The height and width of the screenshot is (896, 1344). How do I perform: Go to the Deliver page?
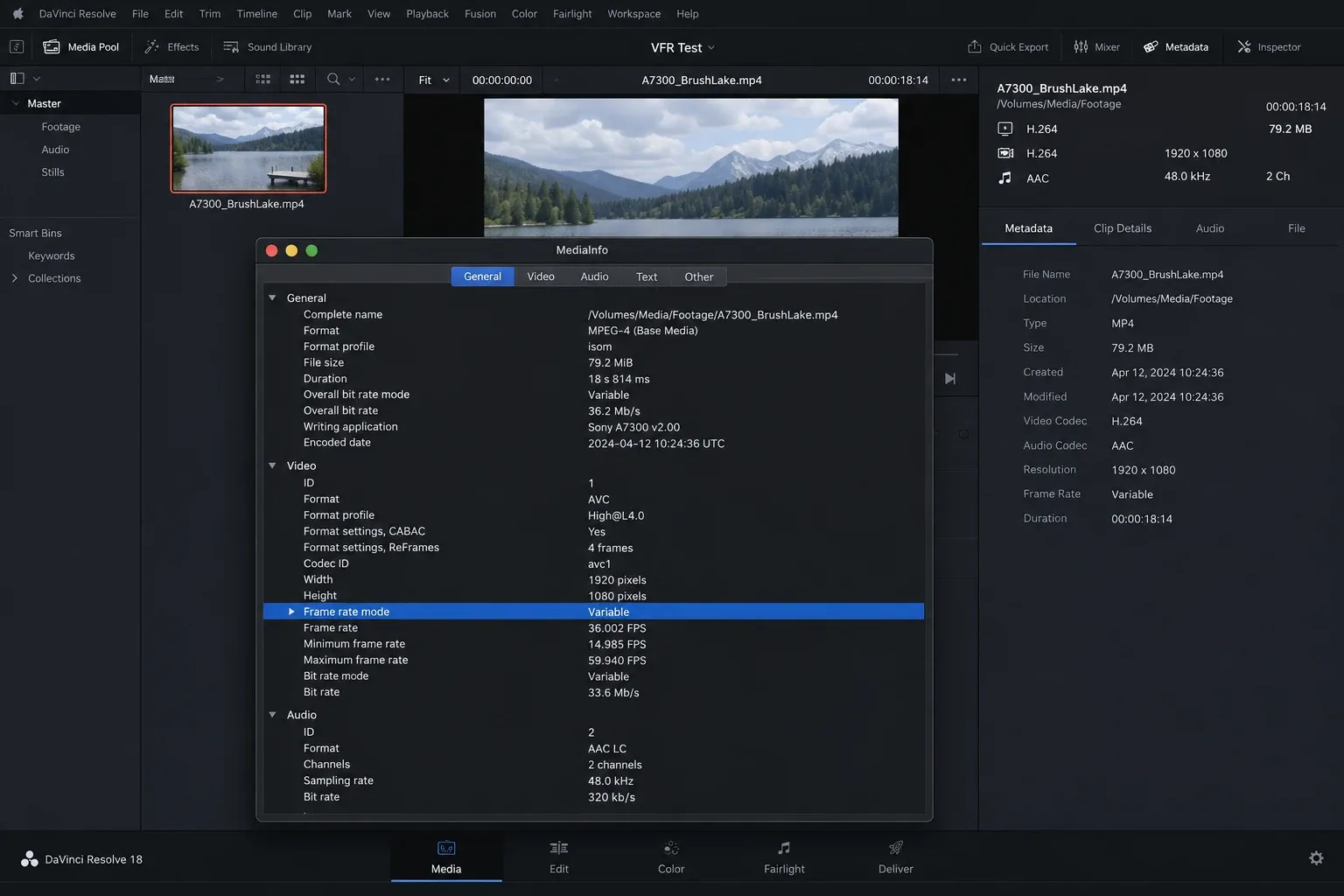pos(896,857)
